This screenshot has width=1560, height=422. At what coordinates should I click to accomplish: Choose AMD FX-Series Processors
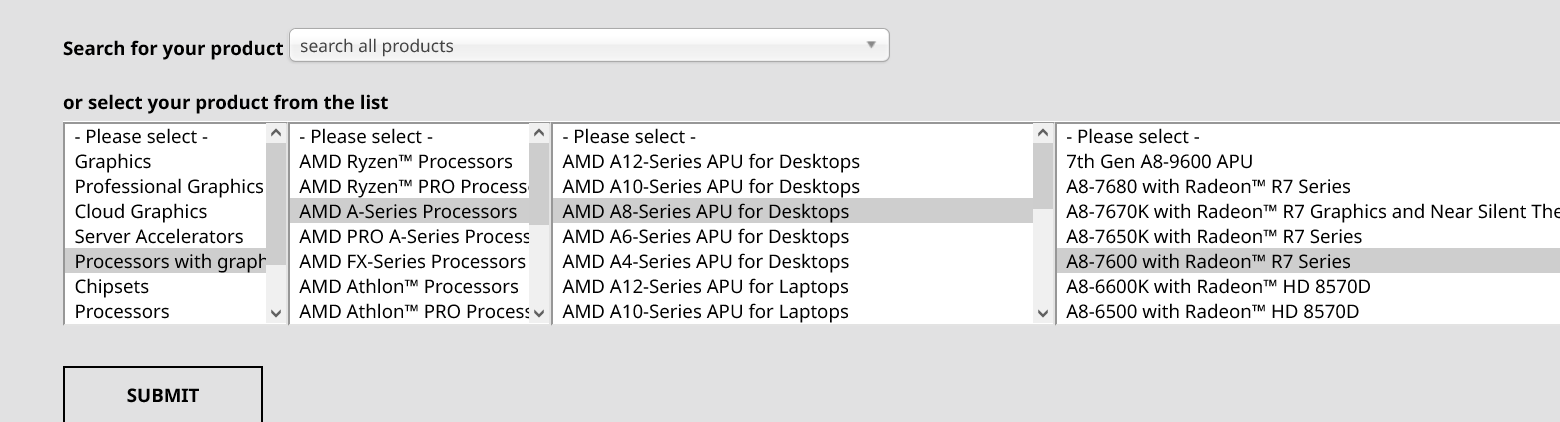tap(410, 261)
